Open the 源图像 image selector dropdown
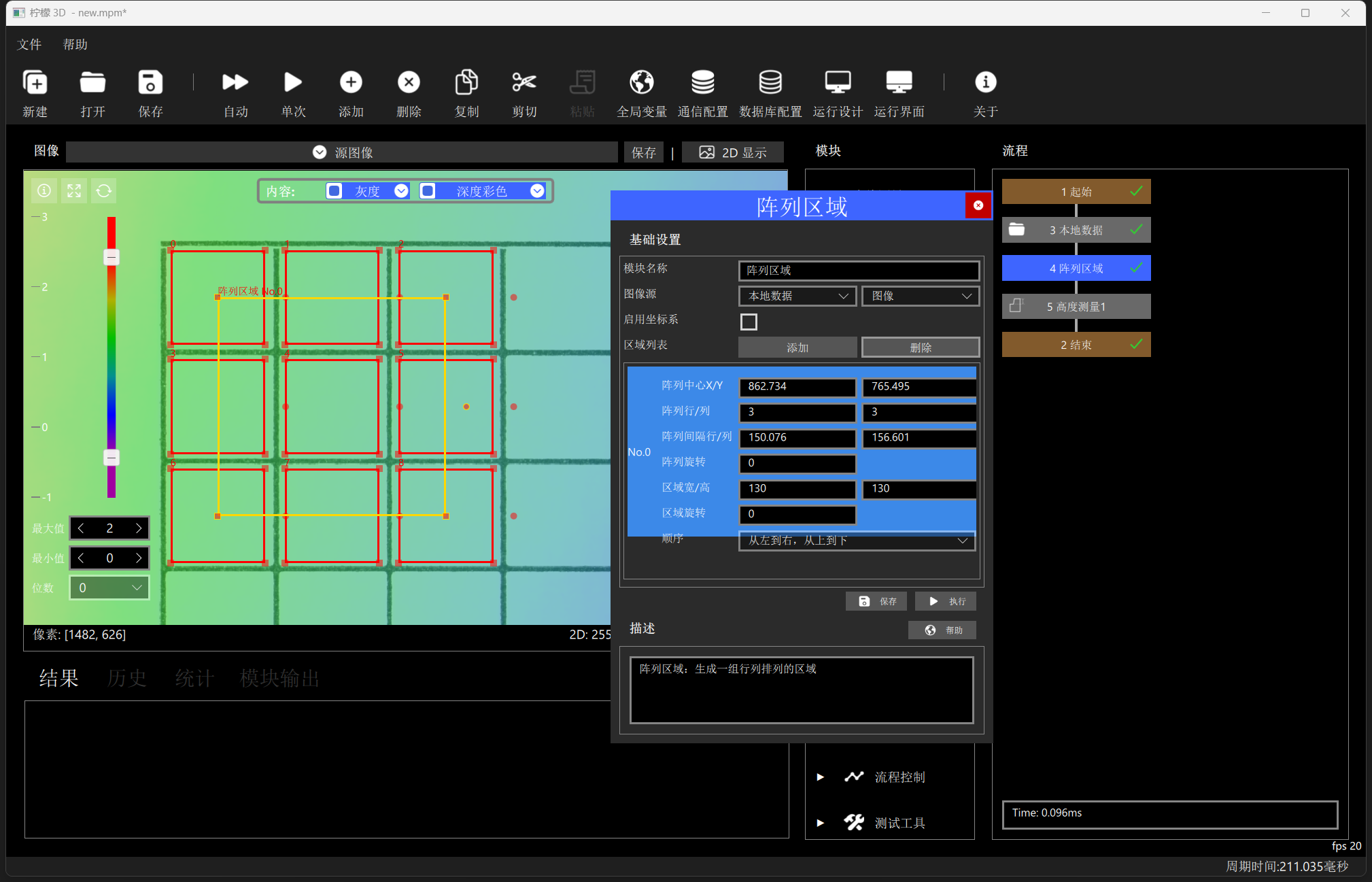The height and width of the screenshot is (882, 1372). click(320, 152)
